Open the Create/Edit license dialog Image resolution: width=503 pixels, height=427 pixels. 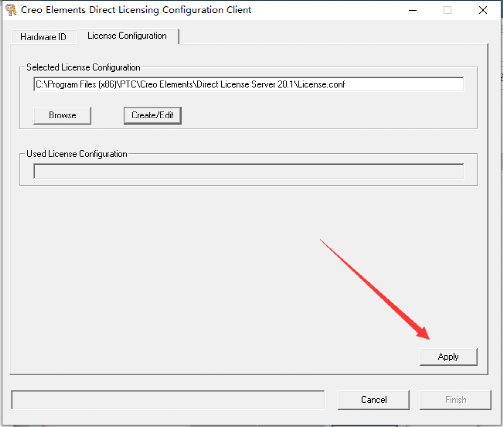click(x=153, y=115)
